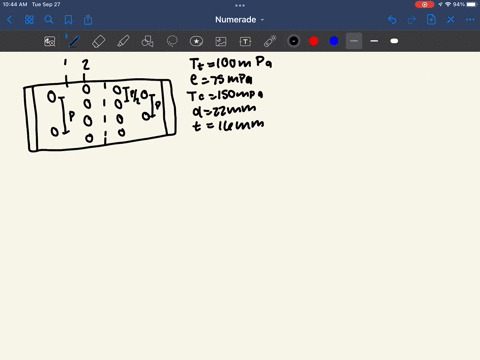
Task: Tap the three-dot multitasking control at top
Action: point(240,5)
